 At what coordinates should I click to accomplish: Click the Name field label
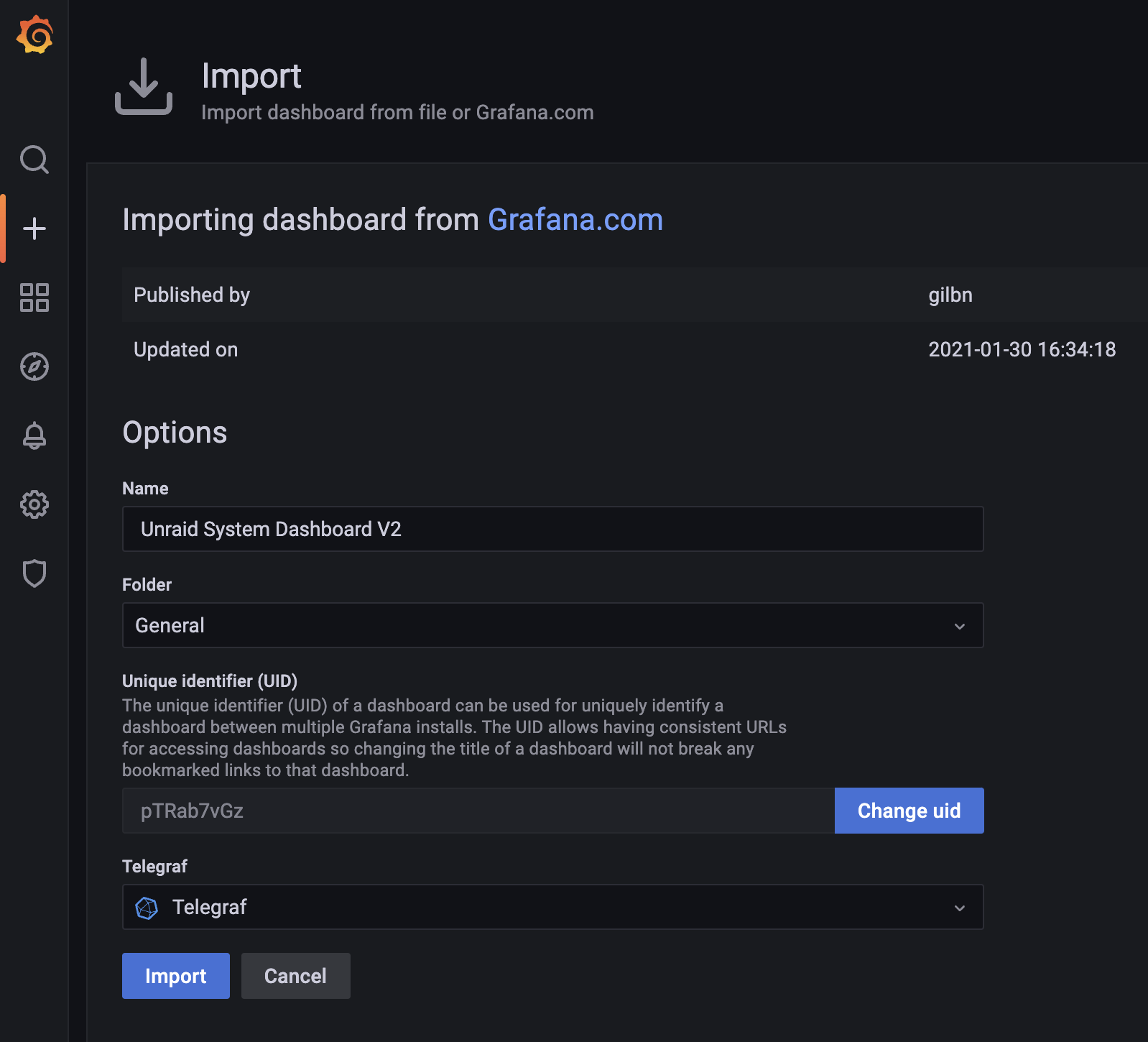click(x=145, y=488)
